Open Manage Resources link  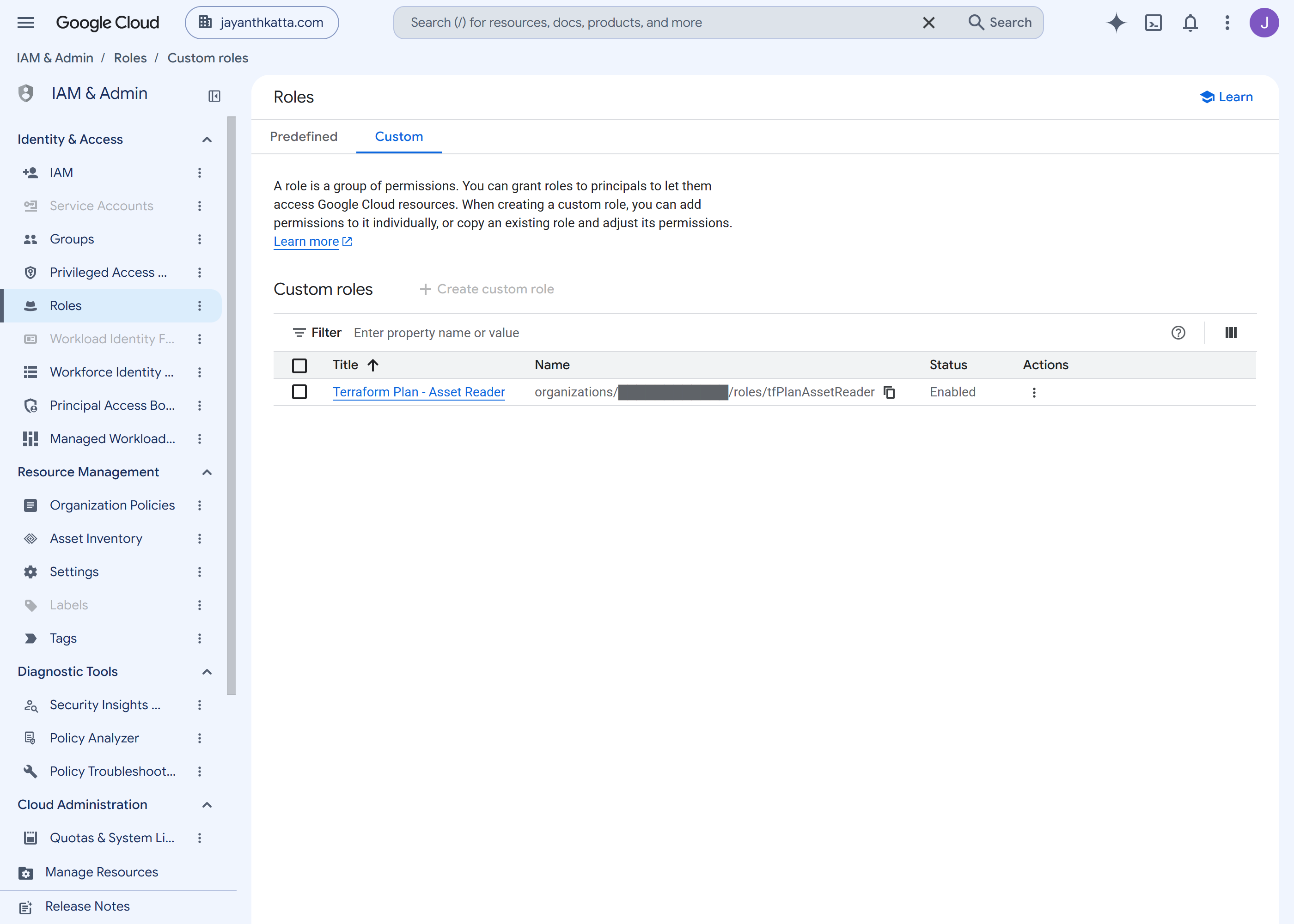(101, 872)
